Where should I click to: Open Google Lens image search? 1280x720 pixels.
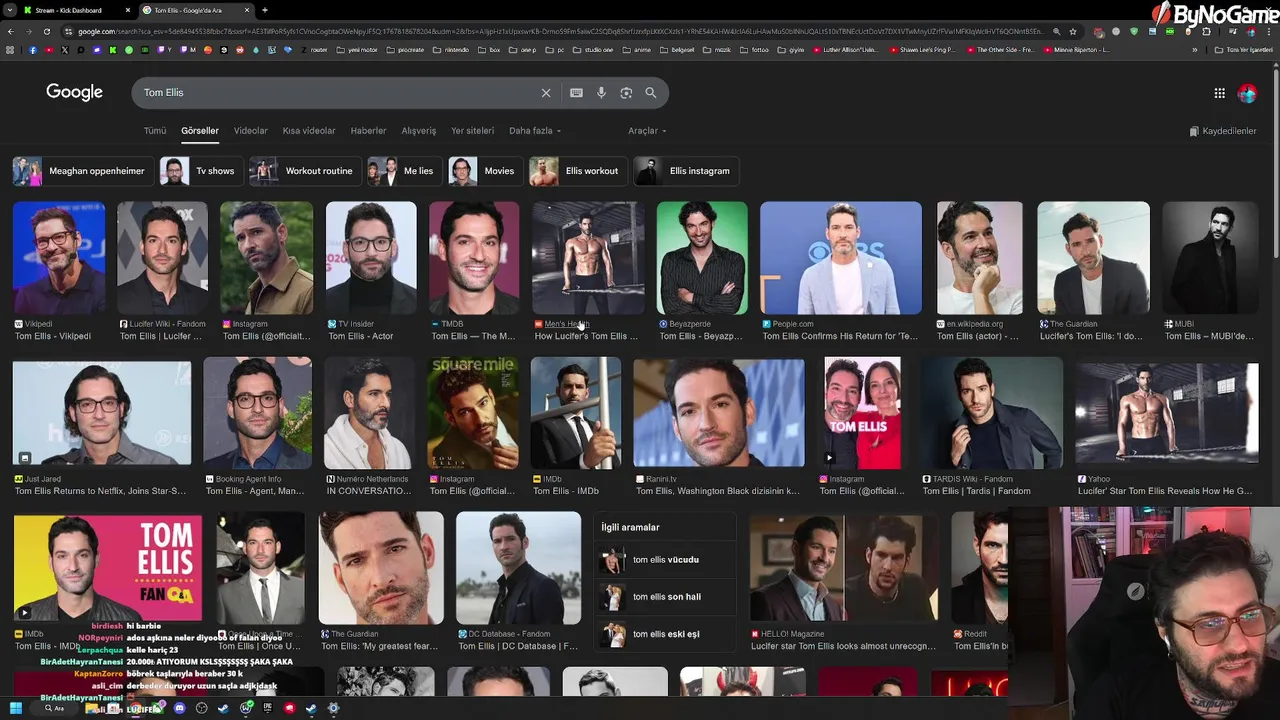point(626,93)
